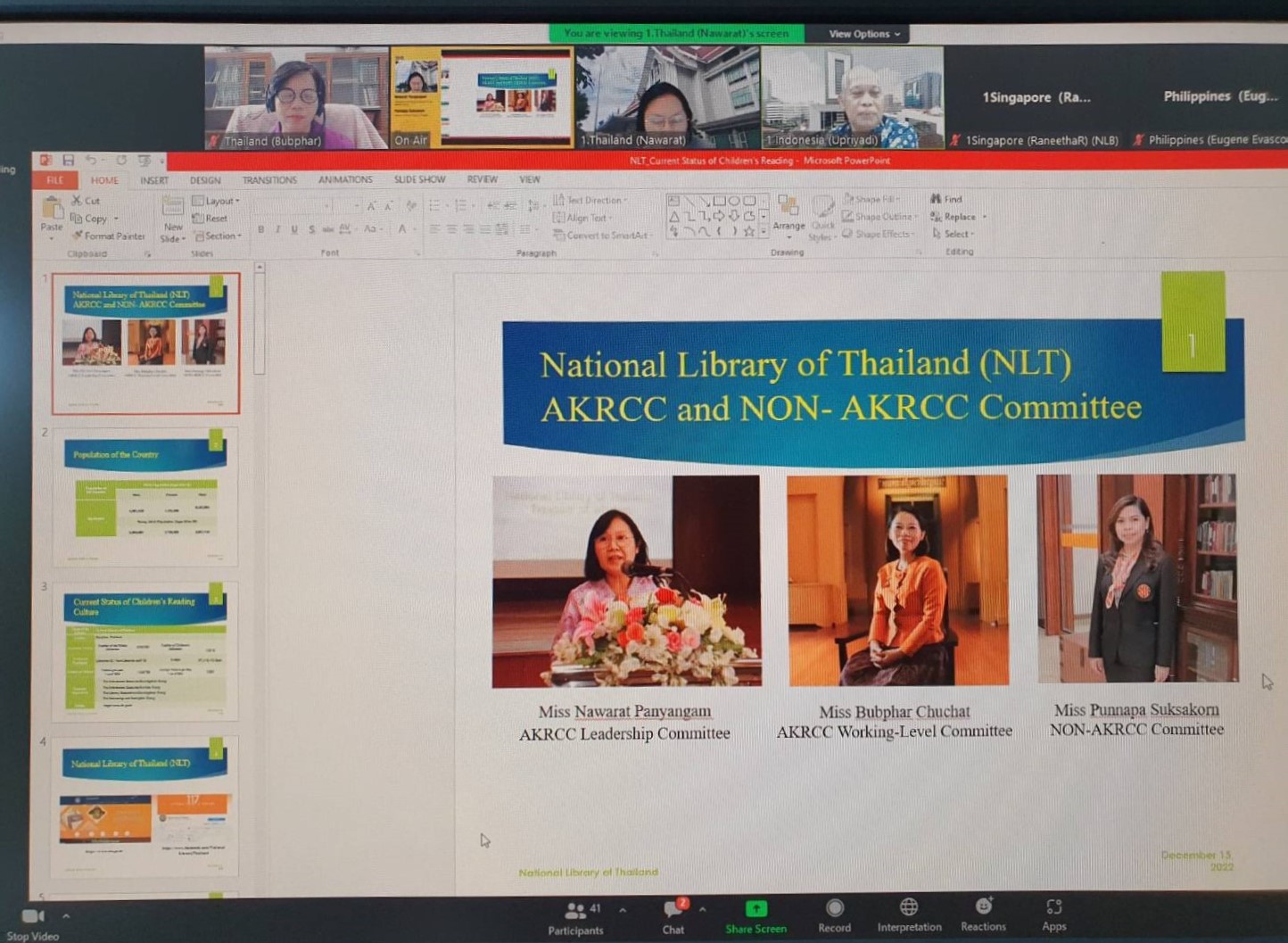This screenshot has height=943, width=1288.
Task: Open TRANSITIONS ribbon tab
Action: (269, 179)
